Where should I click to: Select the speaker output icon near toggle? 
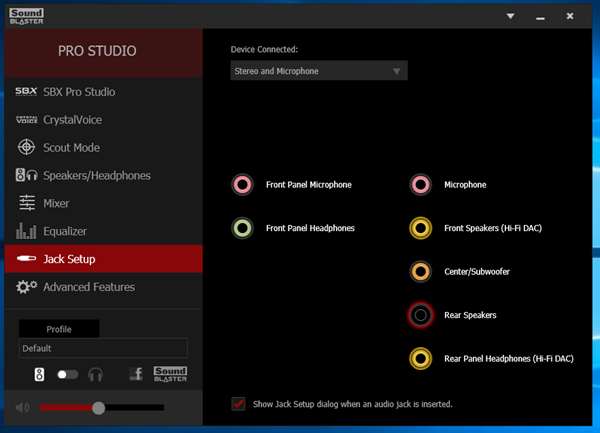(x=39, y=374)
